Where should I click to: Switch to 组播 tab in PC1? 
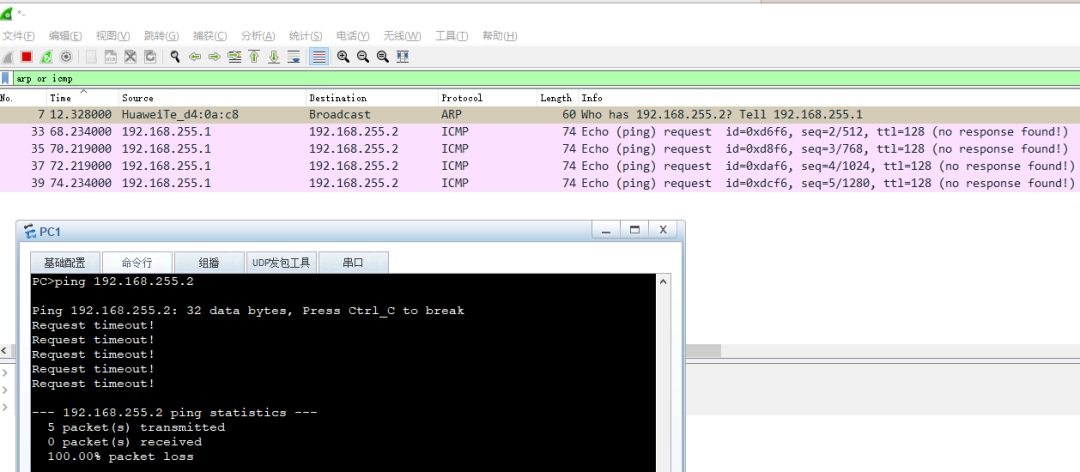pyautogui.click(x=209, y=263)
